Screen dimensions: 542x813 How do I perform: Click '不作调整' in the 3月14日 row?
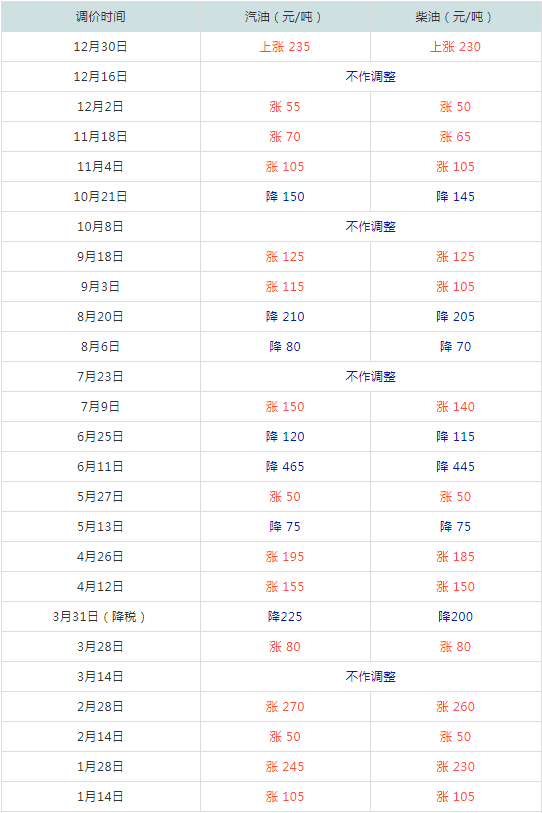pyautogui.click(x=370, y=677)
